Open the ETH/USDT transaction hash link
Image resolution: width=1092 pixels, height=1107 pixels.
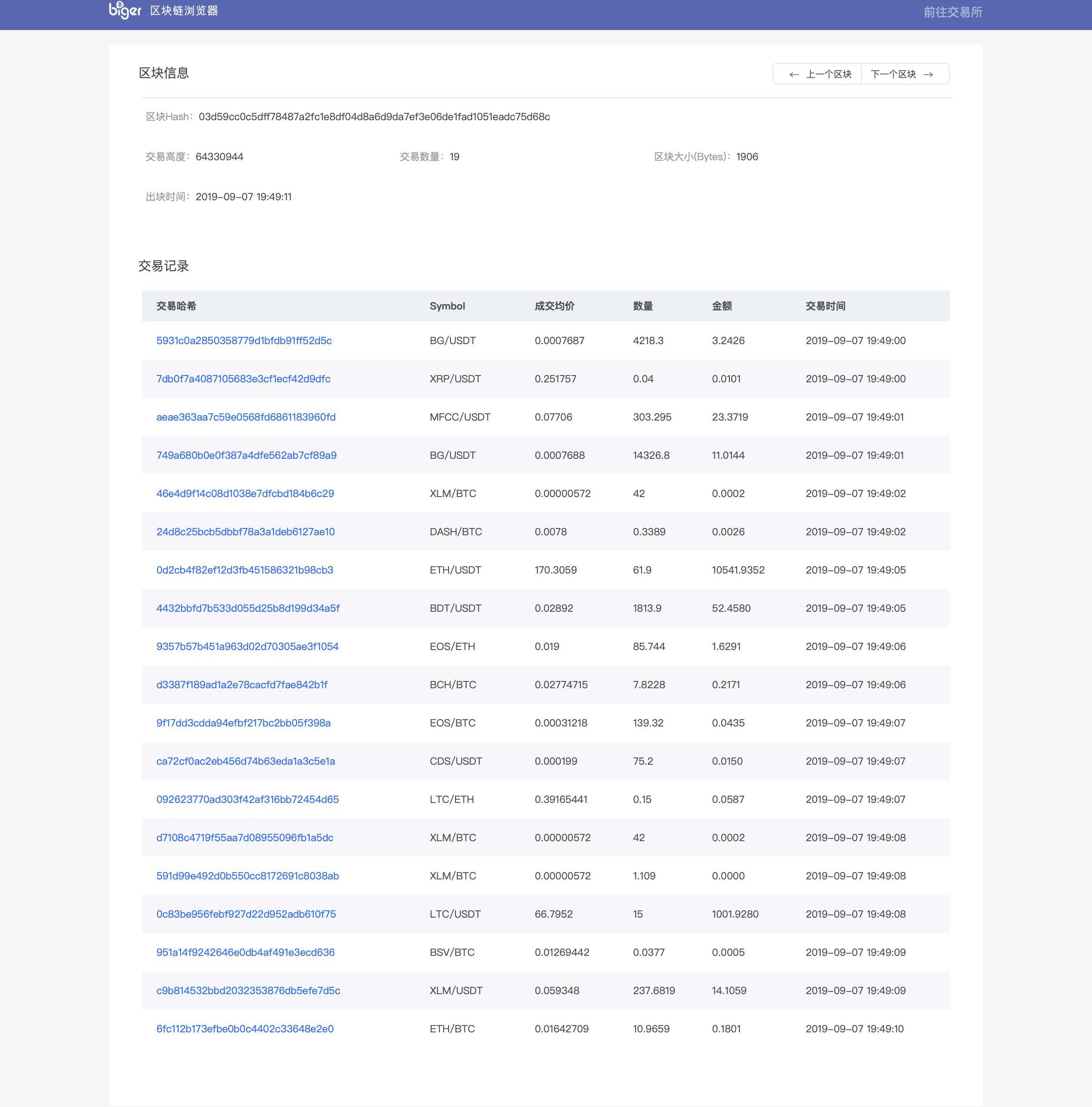244,570
